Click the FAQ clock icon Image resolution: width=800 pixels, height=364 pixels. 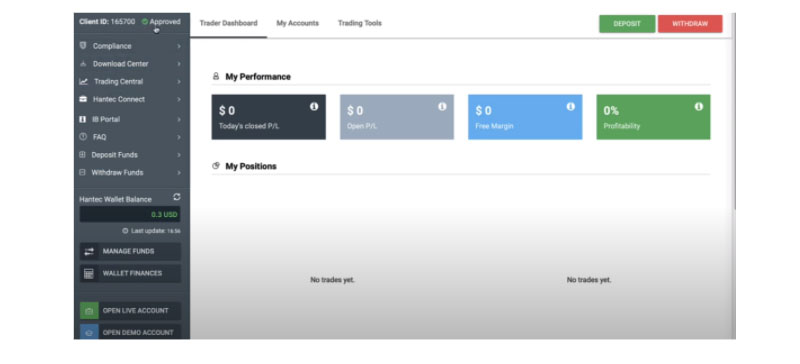[x=83, y=137]
